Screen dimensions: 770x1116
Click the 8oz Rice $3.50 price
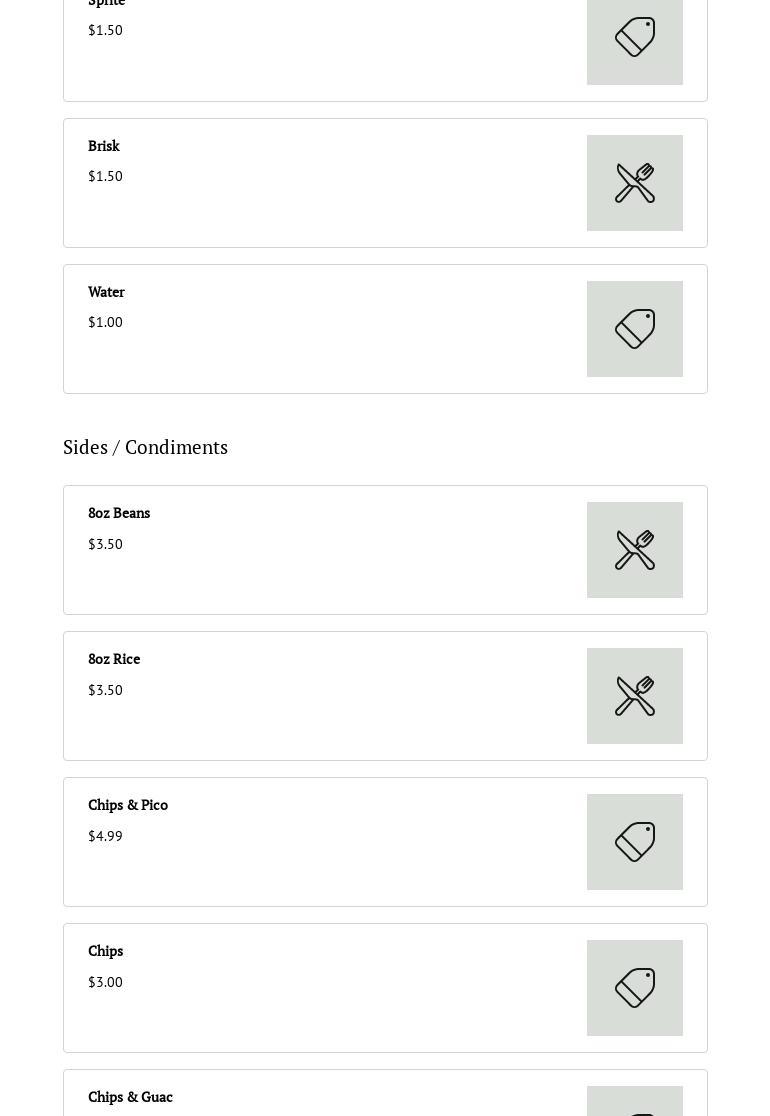coord(105,690)
